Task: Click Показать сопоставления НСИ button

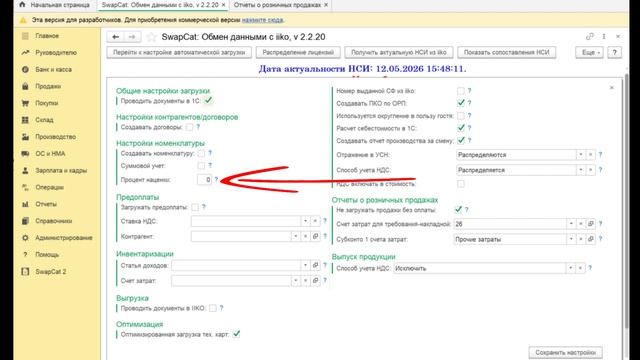Action: [507, 52]
